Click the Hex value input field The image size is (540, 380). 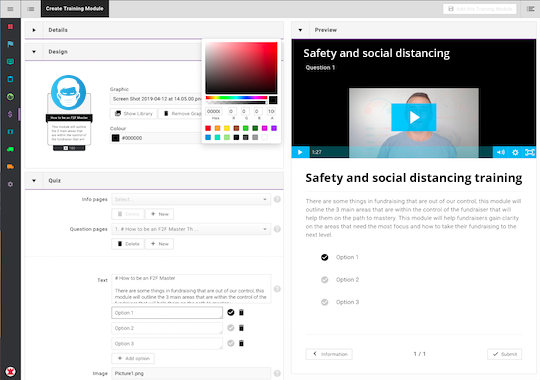click(214, 112)
